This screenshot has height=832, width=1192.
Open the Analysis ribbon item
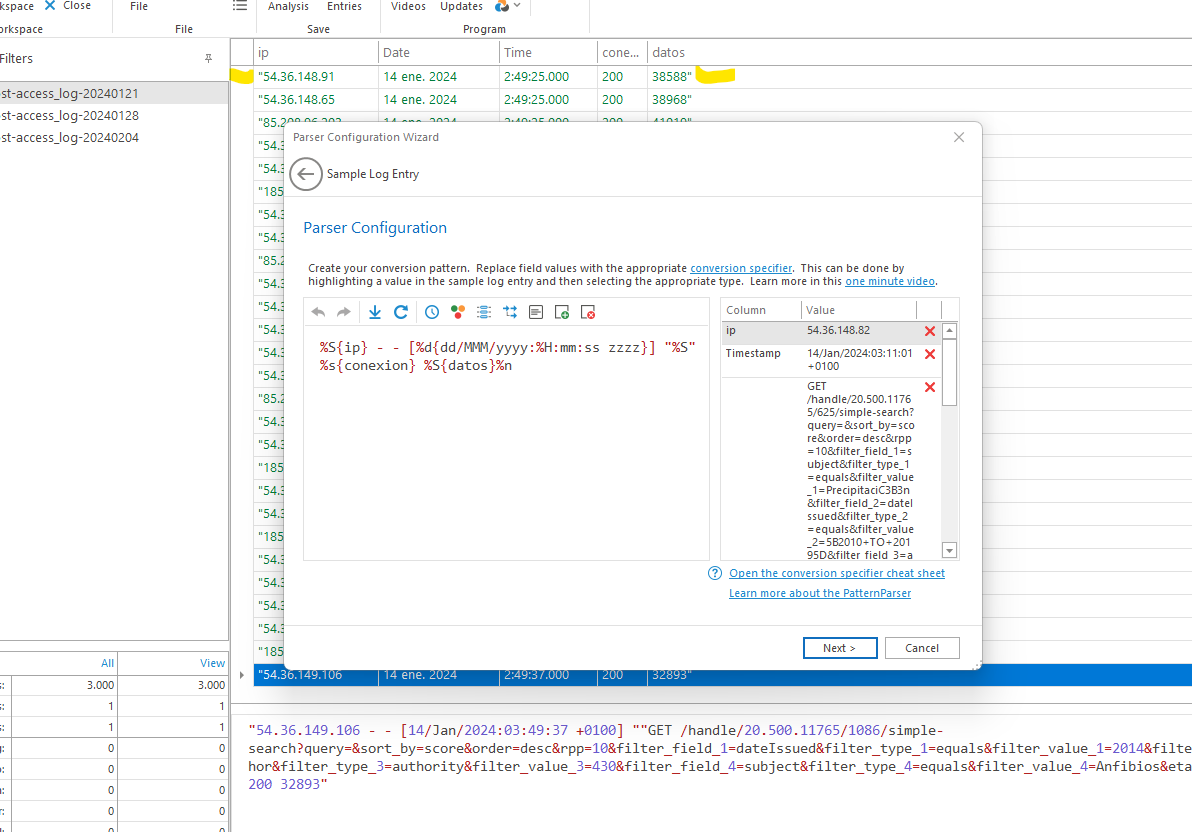pos(288,6)
